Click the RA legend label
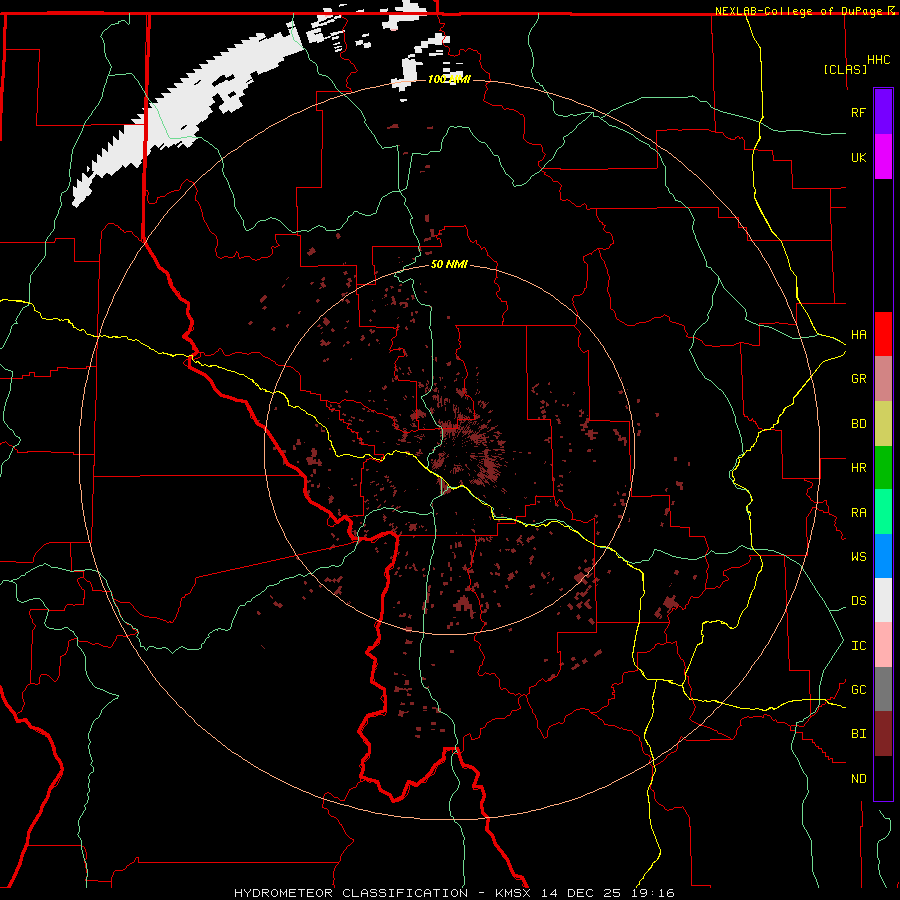 pos(858,513)
